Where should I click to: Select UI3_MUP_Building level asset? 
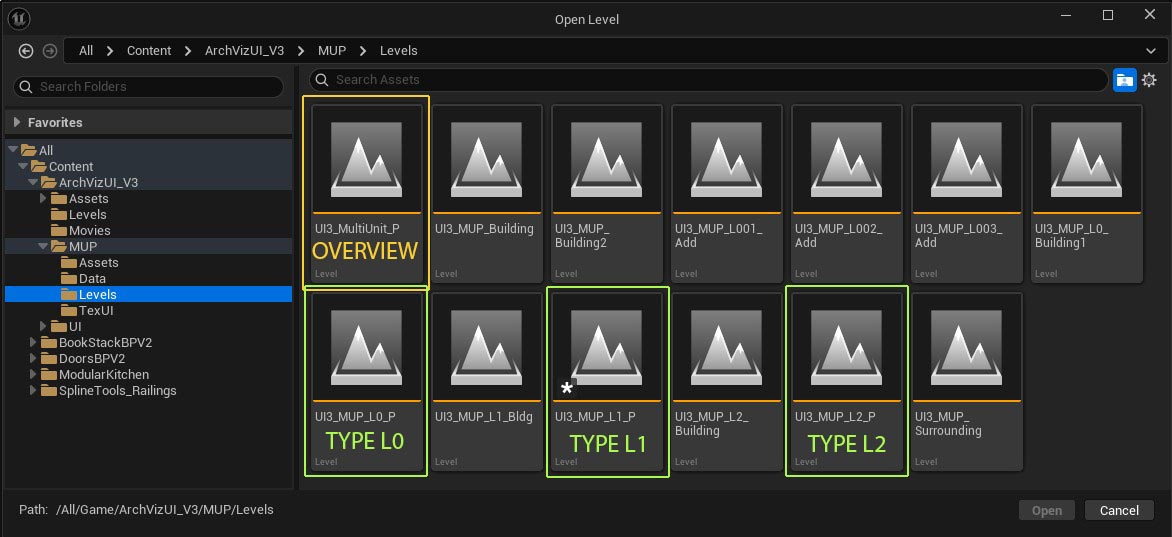(487, 193)
